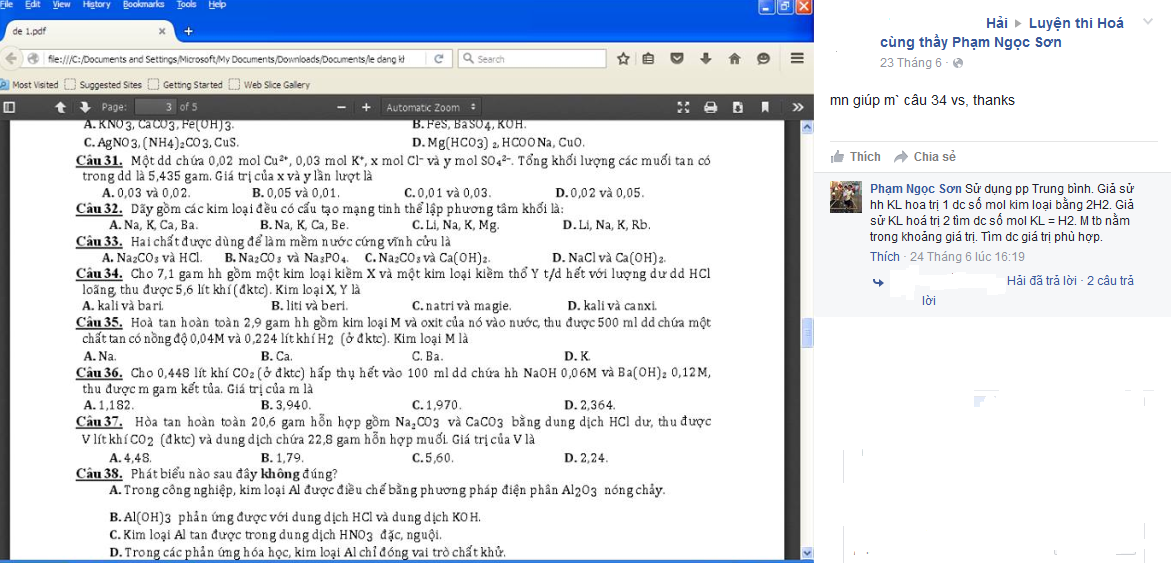This screenshot has height=563, width=1171.
Task: Show bookmarks list icon
Action: pos(648,59)
